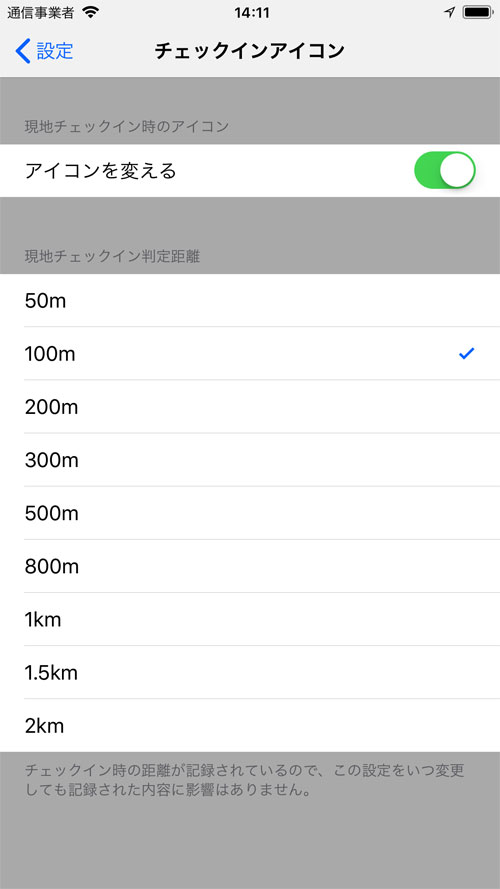Screen dimensions: 500x889
Task: Set check-in distance to 500m
Action: [x=250, y=513]
